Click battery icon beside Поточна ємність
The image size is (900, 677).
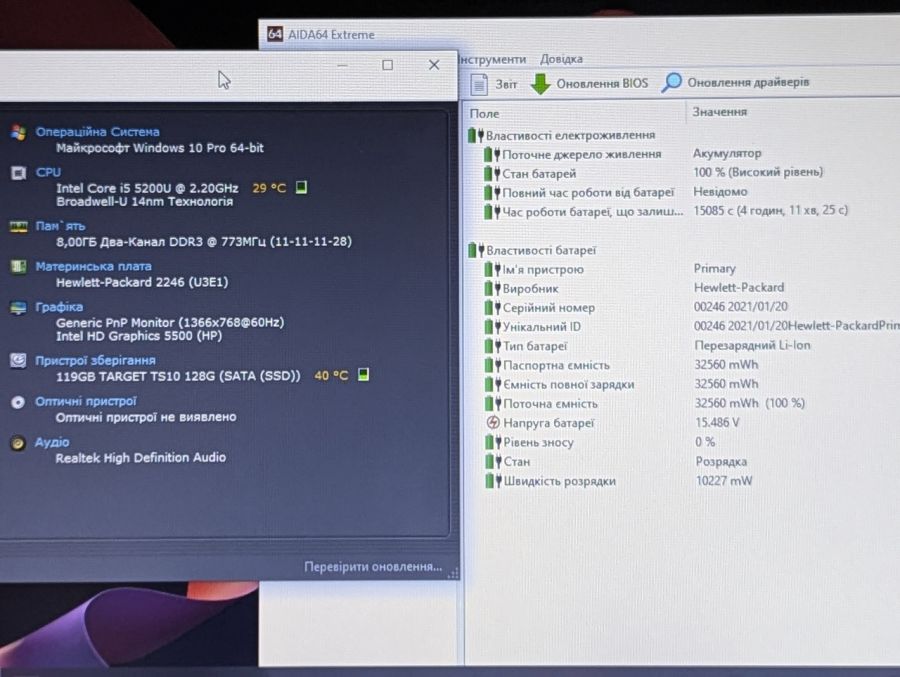[x=492, y=404]
